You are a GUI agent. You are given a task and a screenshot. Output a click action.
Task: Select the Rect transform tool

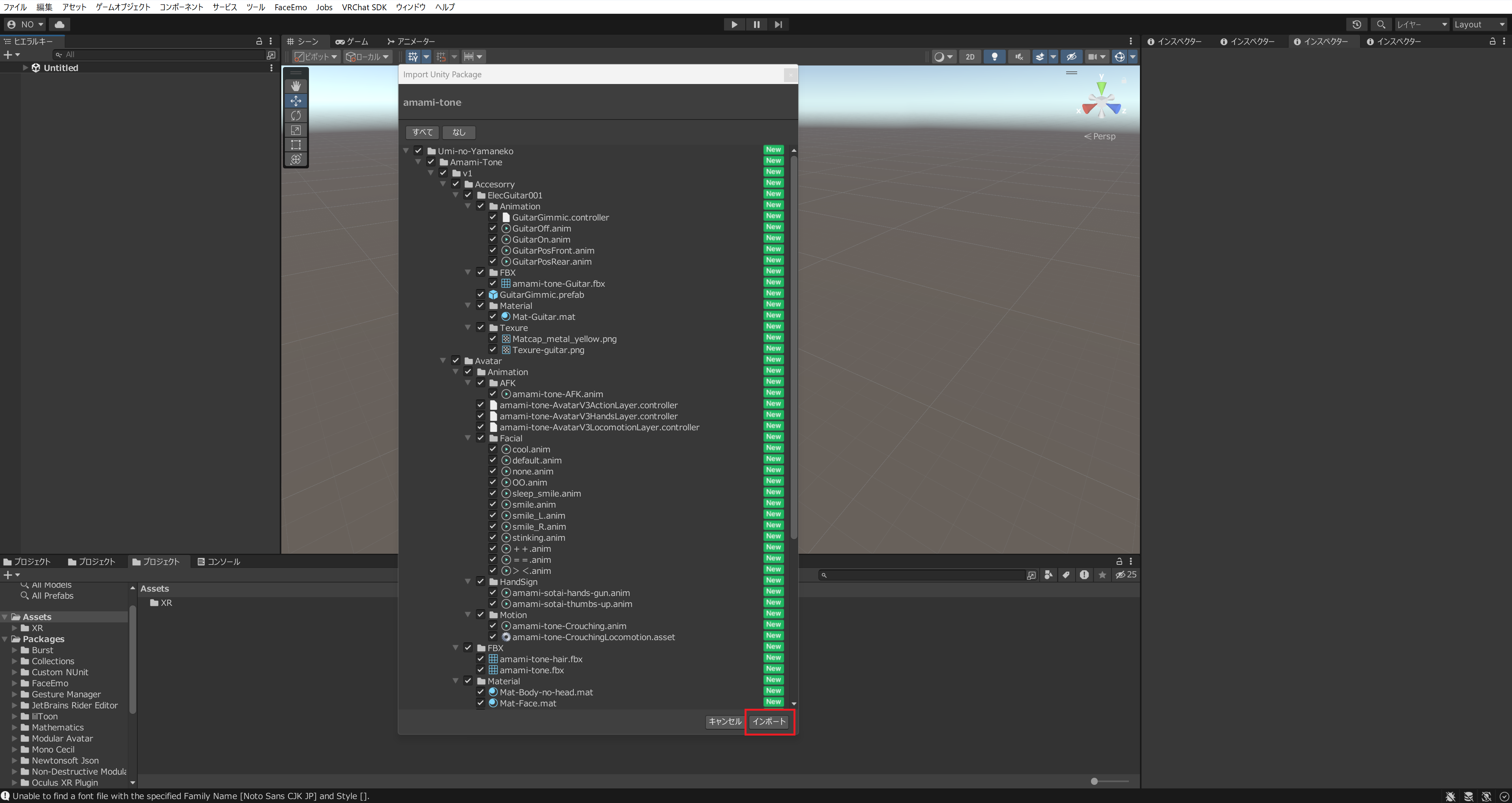tap(296, 145)
